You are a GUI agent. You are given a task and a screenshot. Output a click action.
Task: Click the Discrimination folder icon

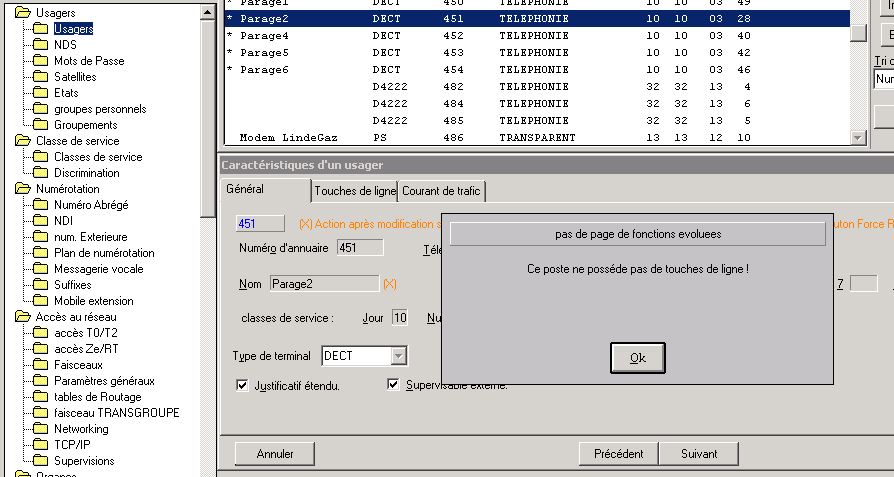point(40,172)
